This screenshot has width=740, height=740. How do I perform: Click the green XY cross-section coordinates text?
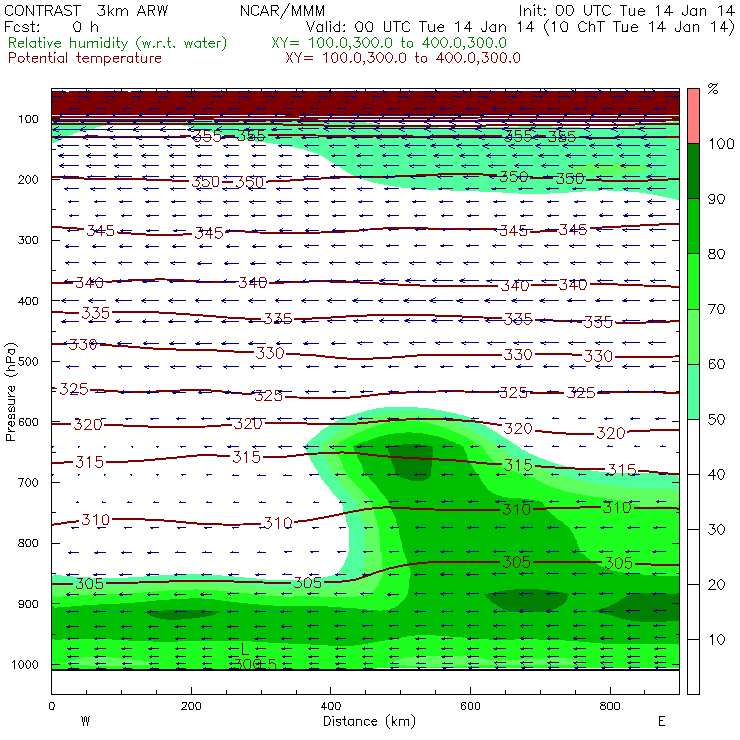click(389, 43)
